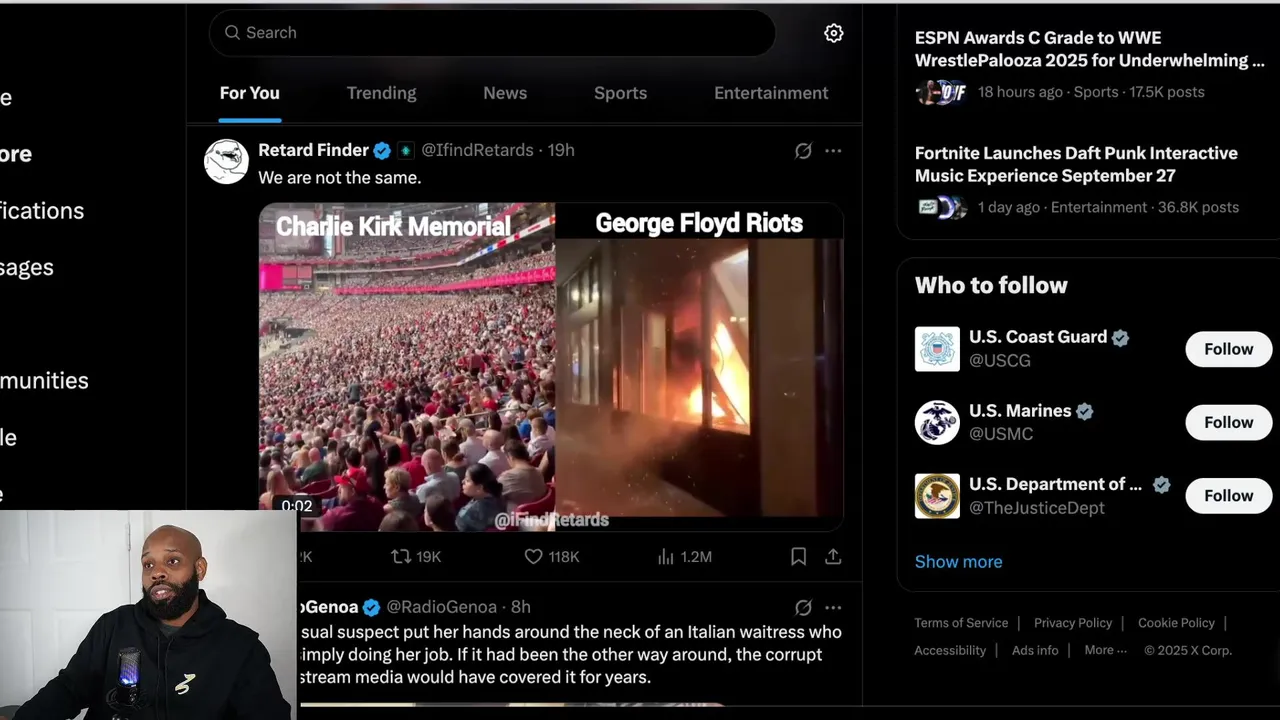This screenshot has height=720, width=1280.
Task: Open Explore settings gear icon
Action: [x=833, y=33]
